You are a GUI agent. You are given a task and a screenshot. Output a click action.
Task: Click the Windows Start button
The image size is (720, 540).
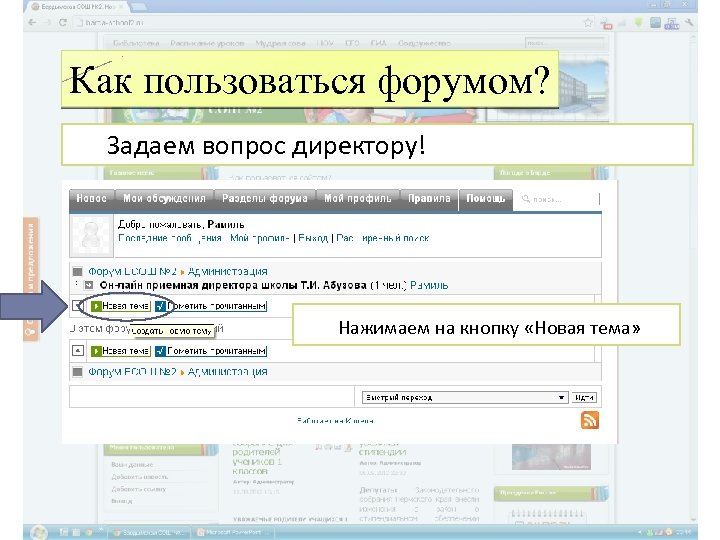tap(39, 532)
